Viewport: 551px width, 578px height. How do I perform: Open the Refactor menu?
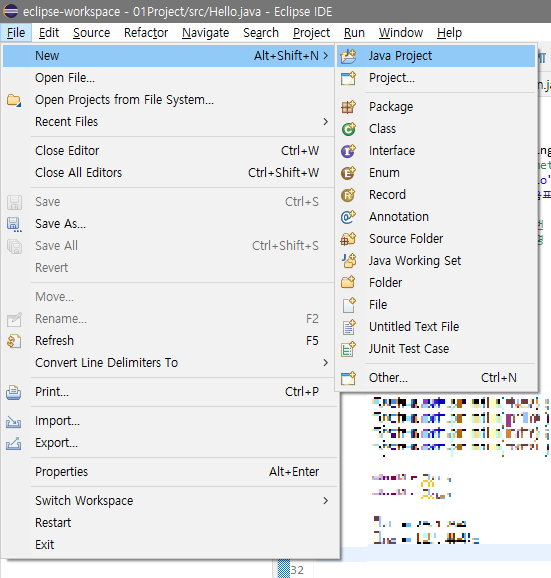click(x=146, y=33)
